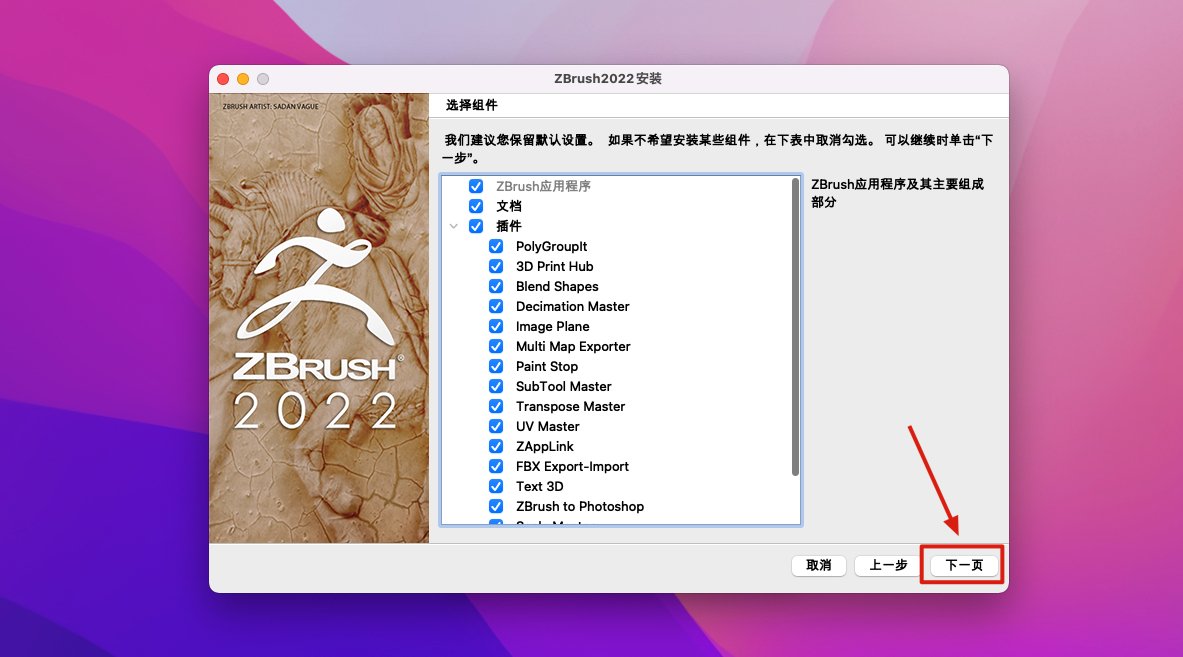Click the ZBrush 2022 artwork banner
Viewport: 1183px width, 657px height.
pos(319,319)
